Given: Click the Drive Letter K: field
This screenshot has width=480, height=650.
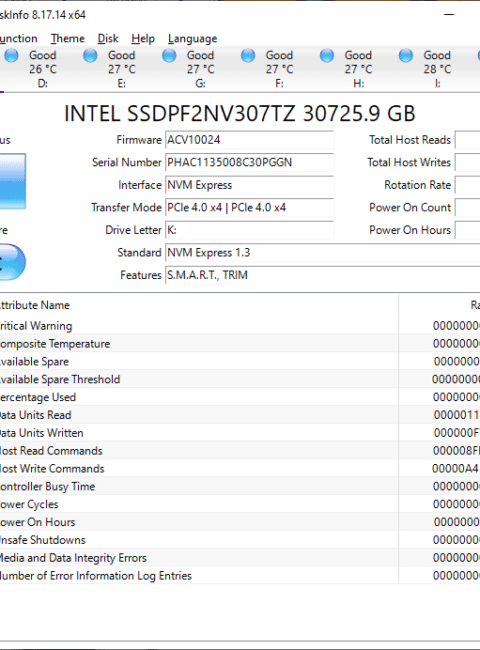Looking at the screenshot, I should [x=250, y=230].
